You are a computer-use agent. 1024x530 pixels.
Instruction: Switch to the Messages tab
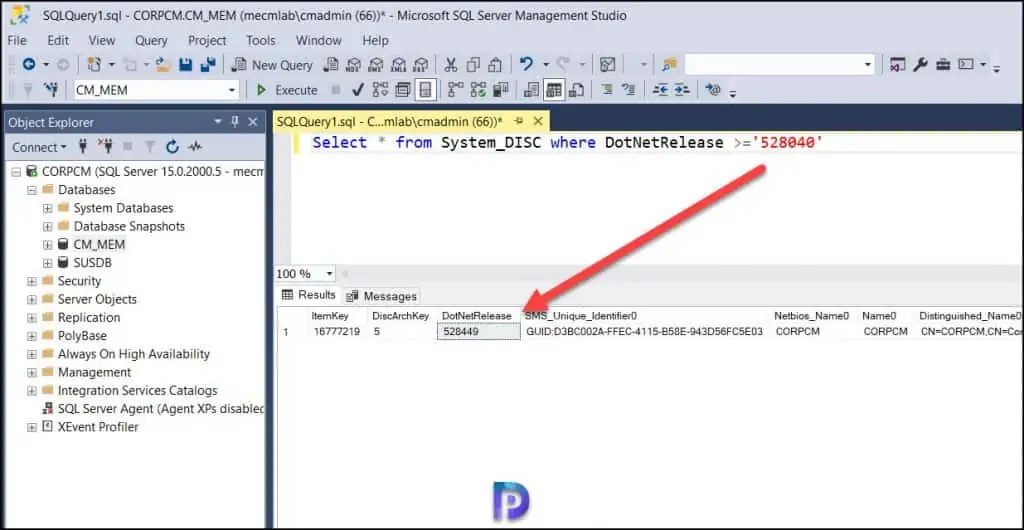click(381, 296)
